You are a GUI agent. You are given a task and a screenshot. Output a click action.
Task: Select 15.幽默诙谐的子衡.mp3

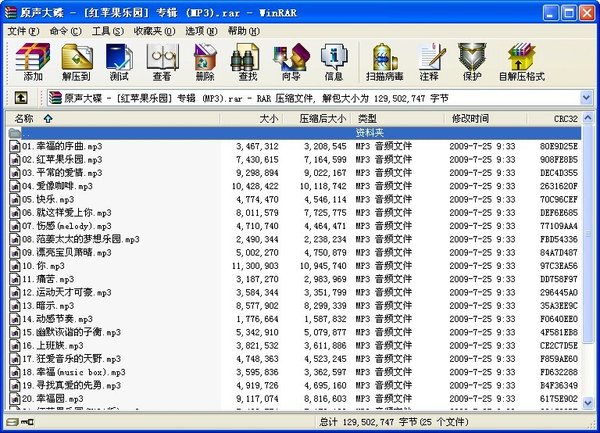click(294, 332)
